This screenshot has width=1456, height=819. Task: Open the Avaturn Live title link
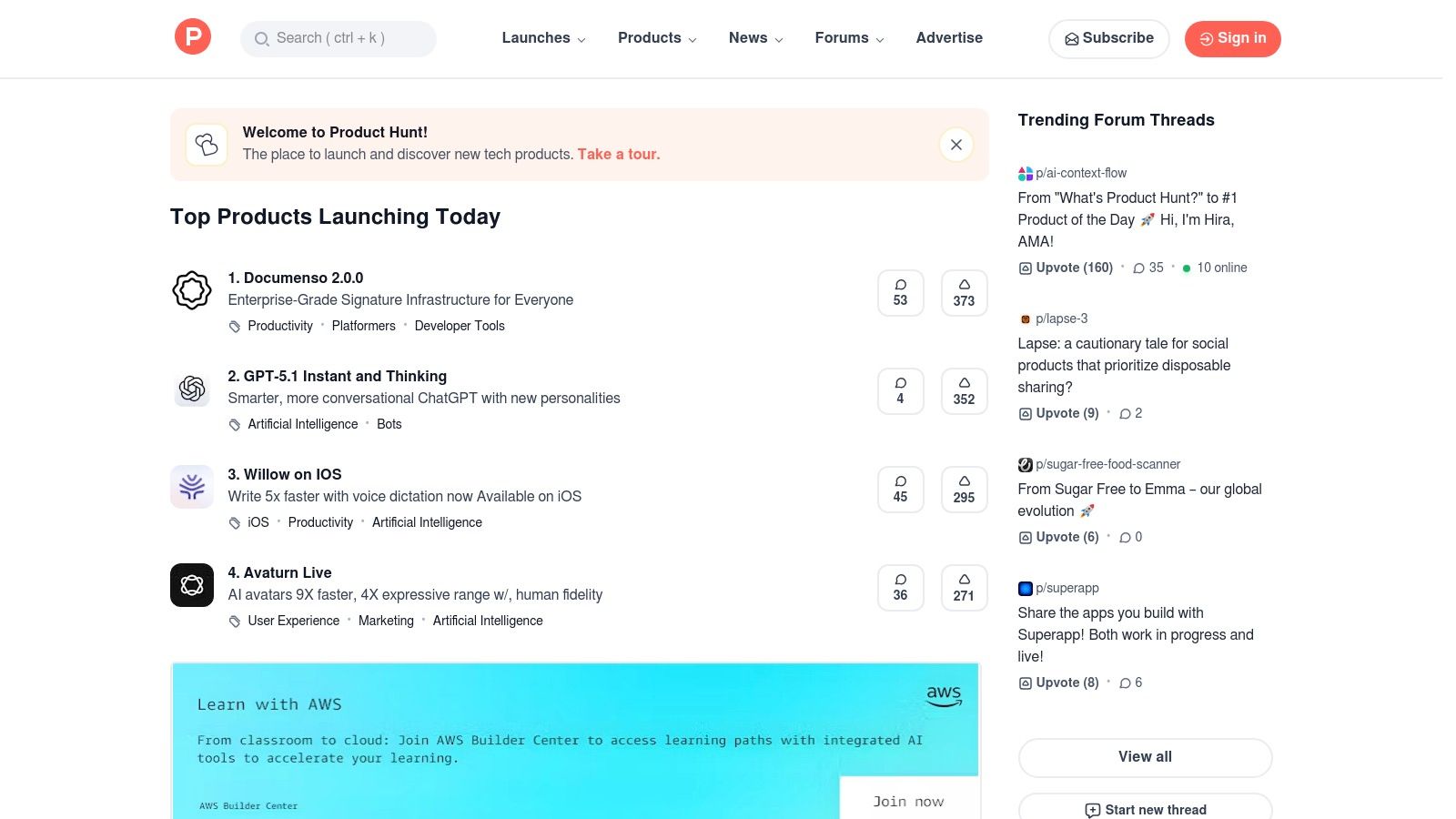pyautogui.click(x=279, y=573)
